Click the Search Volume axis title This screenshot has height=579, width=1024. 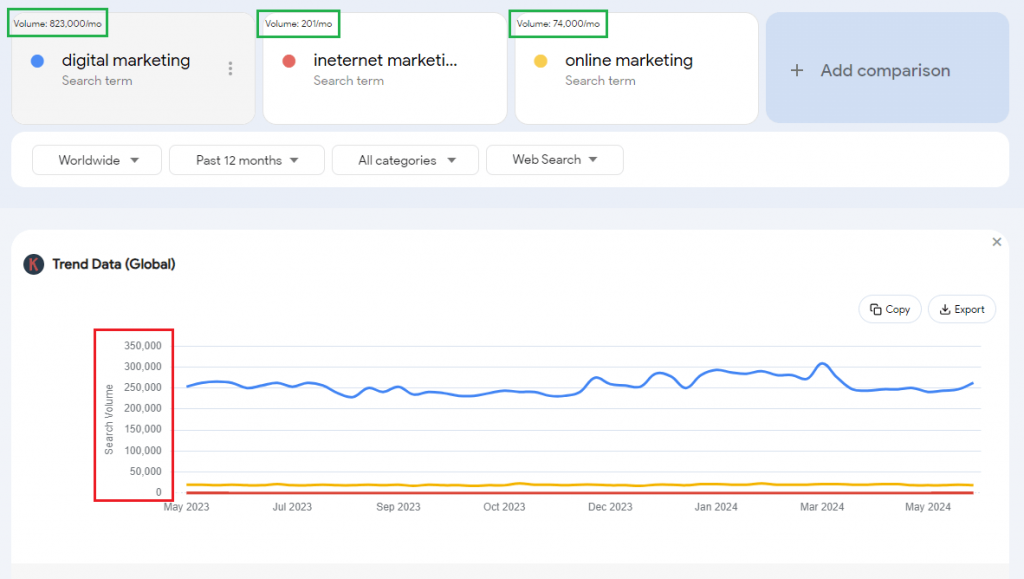click(x=109, y=419)
